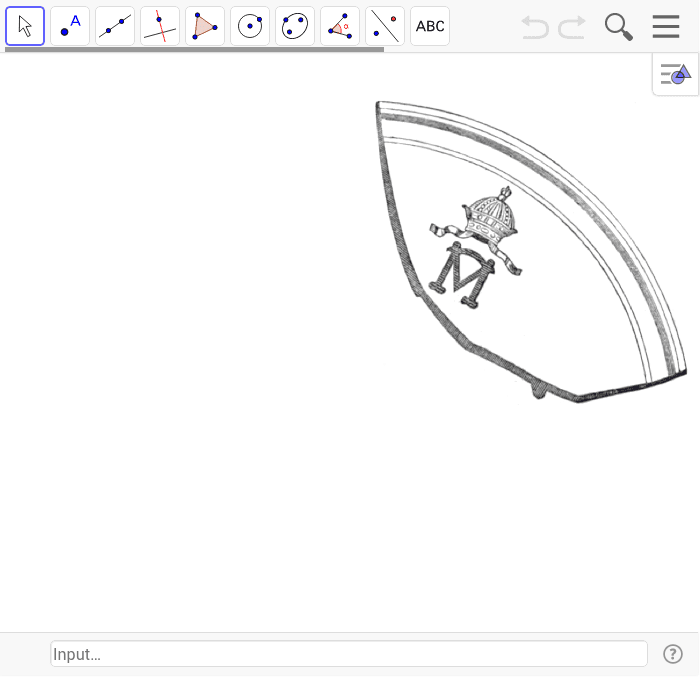Screen dimensions: 700x677
Task: Click the toolbar horizontal scrollbar
Action: 194,50
